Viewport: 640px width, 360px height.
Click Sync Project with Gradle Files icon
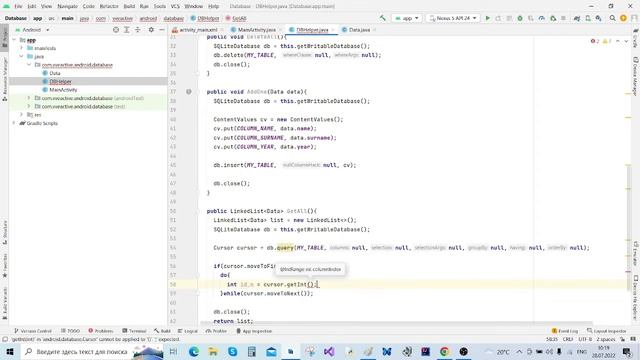click(577, 18)
